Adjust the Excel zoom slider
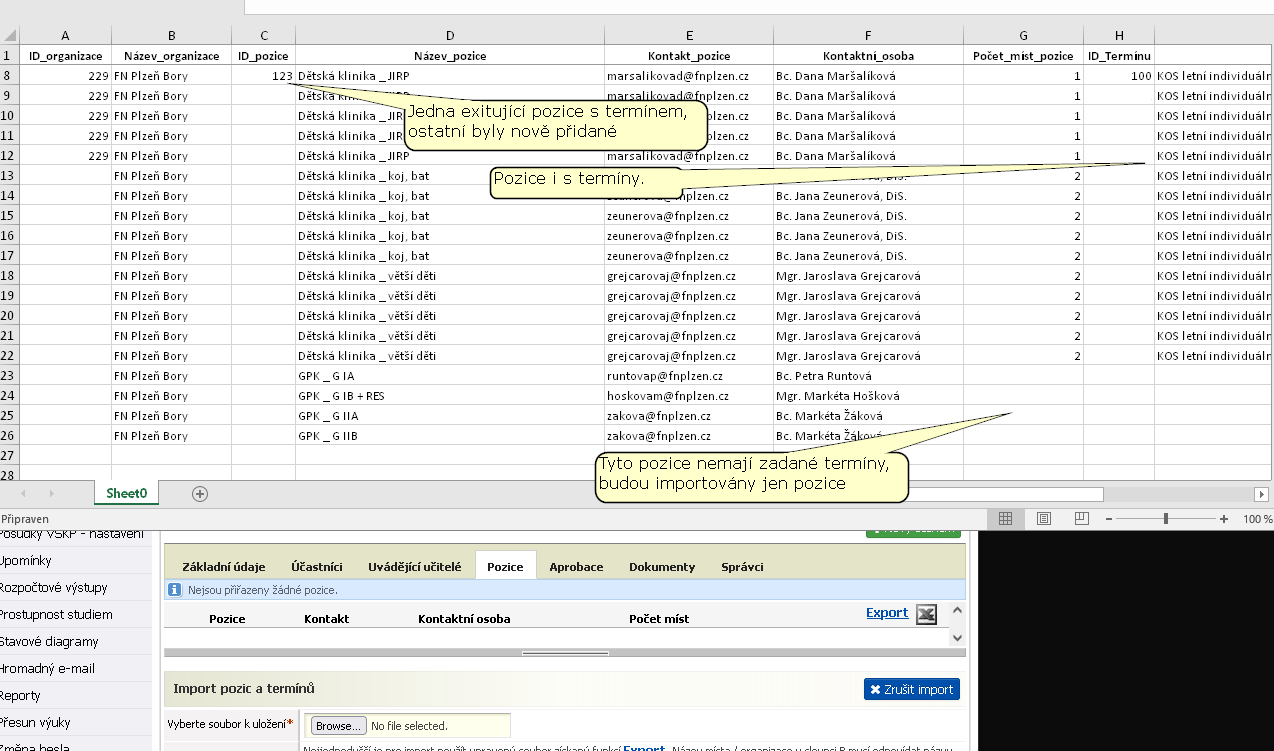Screen dimensions: 1274x751 1166,519
